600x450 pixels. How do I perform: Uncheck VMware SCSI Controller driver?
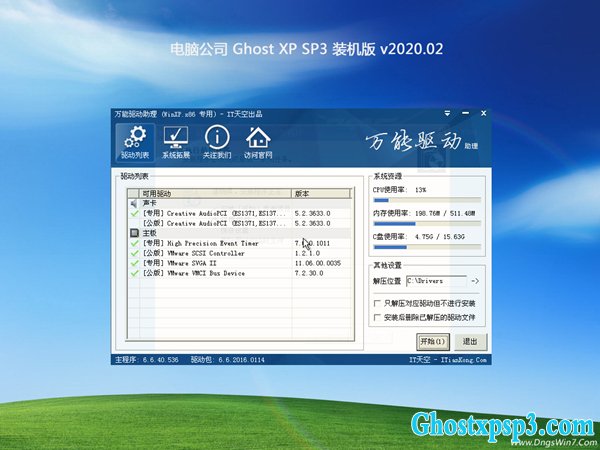(x=134, y=253)
